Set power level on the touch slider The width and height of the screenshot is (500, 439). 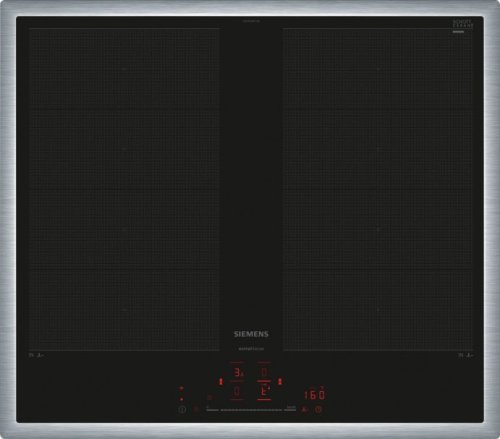pyautogui.click(x=251, y=410)
